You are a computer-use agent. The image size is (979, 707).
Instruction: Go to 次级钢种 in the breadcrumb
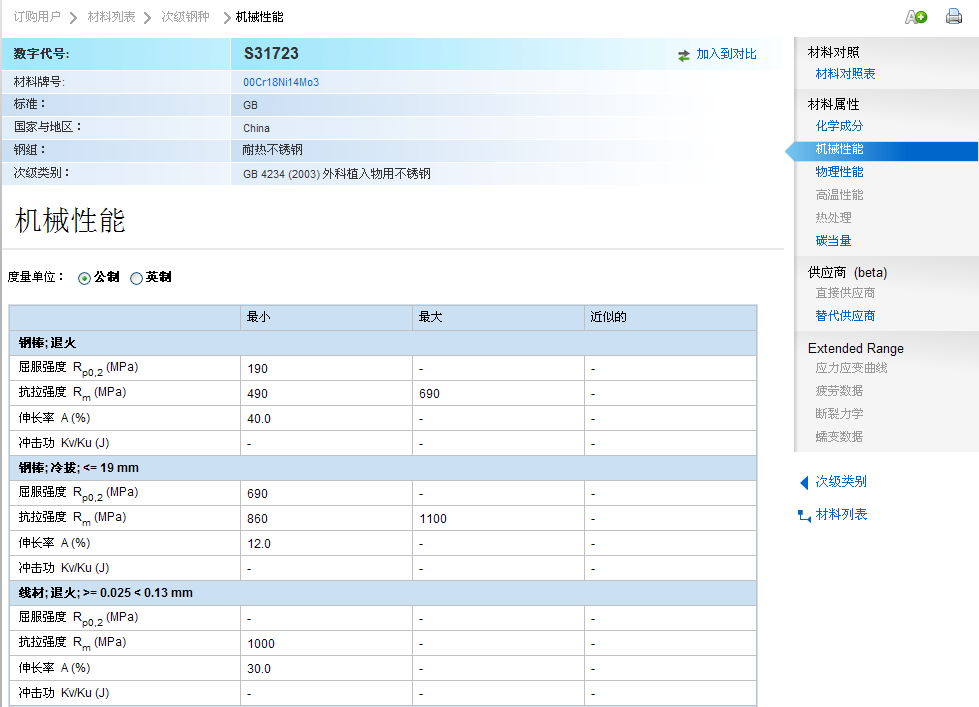tap(186, 18)
